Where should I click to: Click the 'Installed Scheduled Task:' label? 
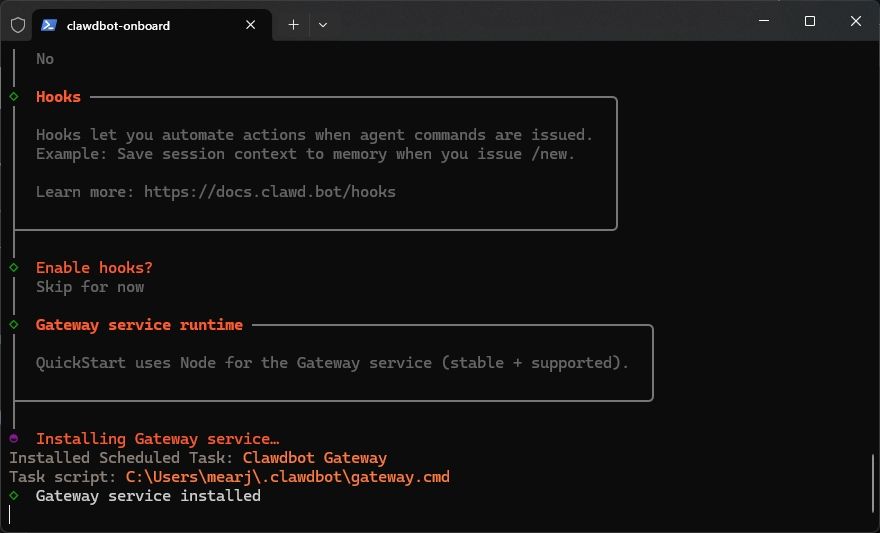coord(121,458)
